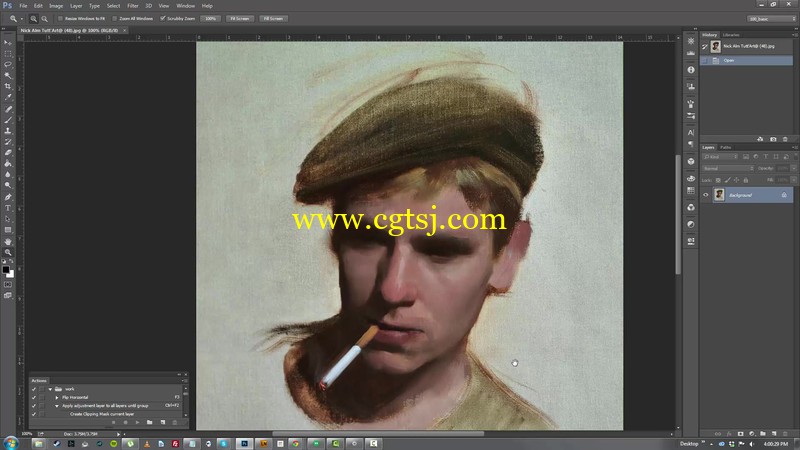Choose Zoom Out mode in options bar

pyautogui.click(x=44, y=19)
